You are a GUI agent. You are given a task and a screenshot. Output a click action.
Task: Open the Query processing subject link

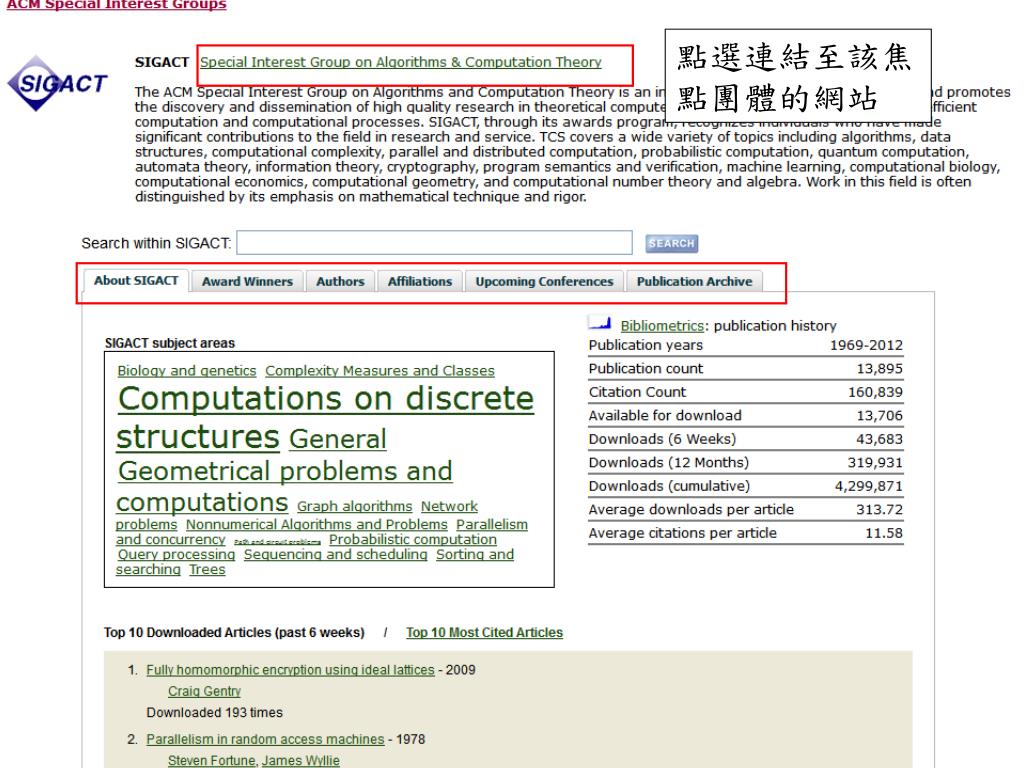176,554
